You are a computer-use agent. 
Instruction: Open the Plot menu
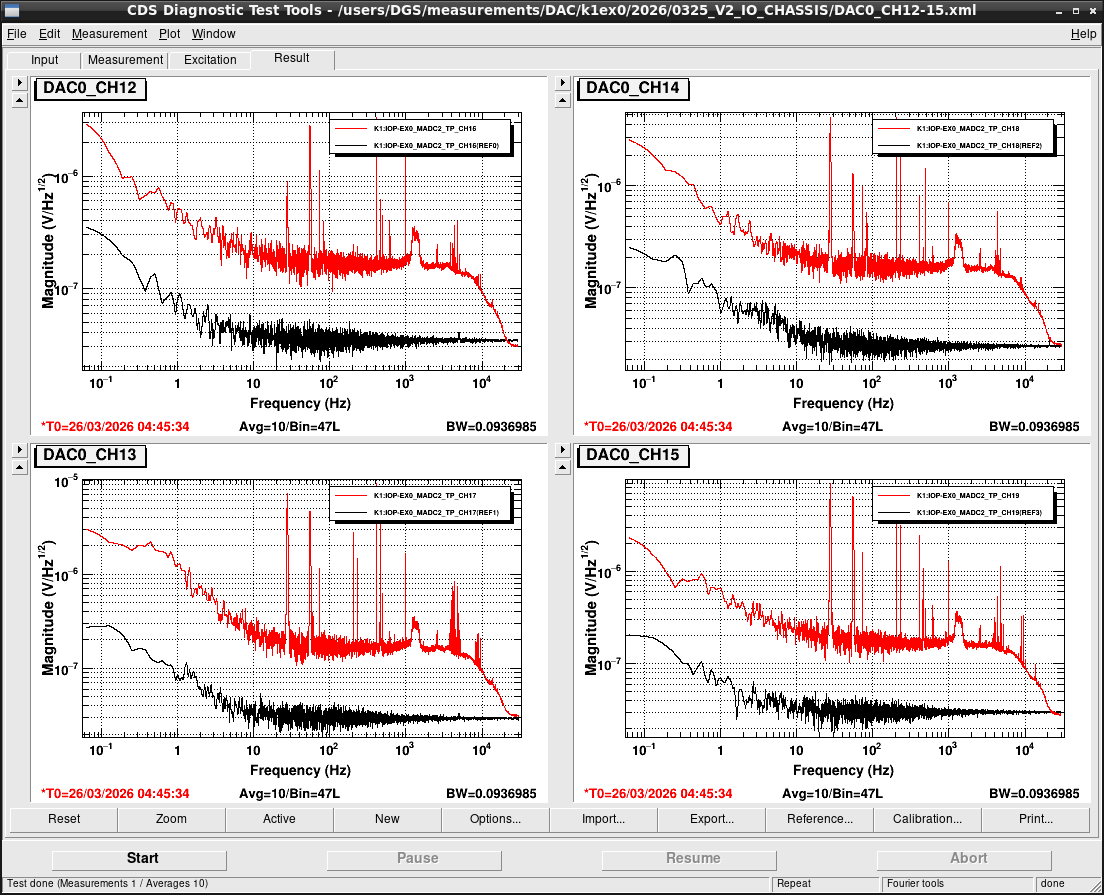click(169, 34)
